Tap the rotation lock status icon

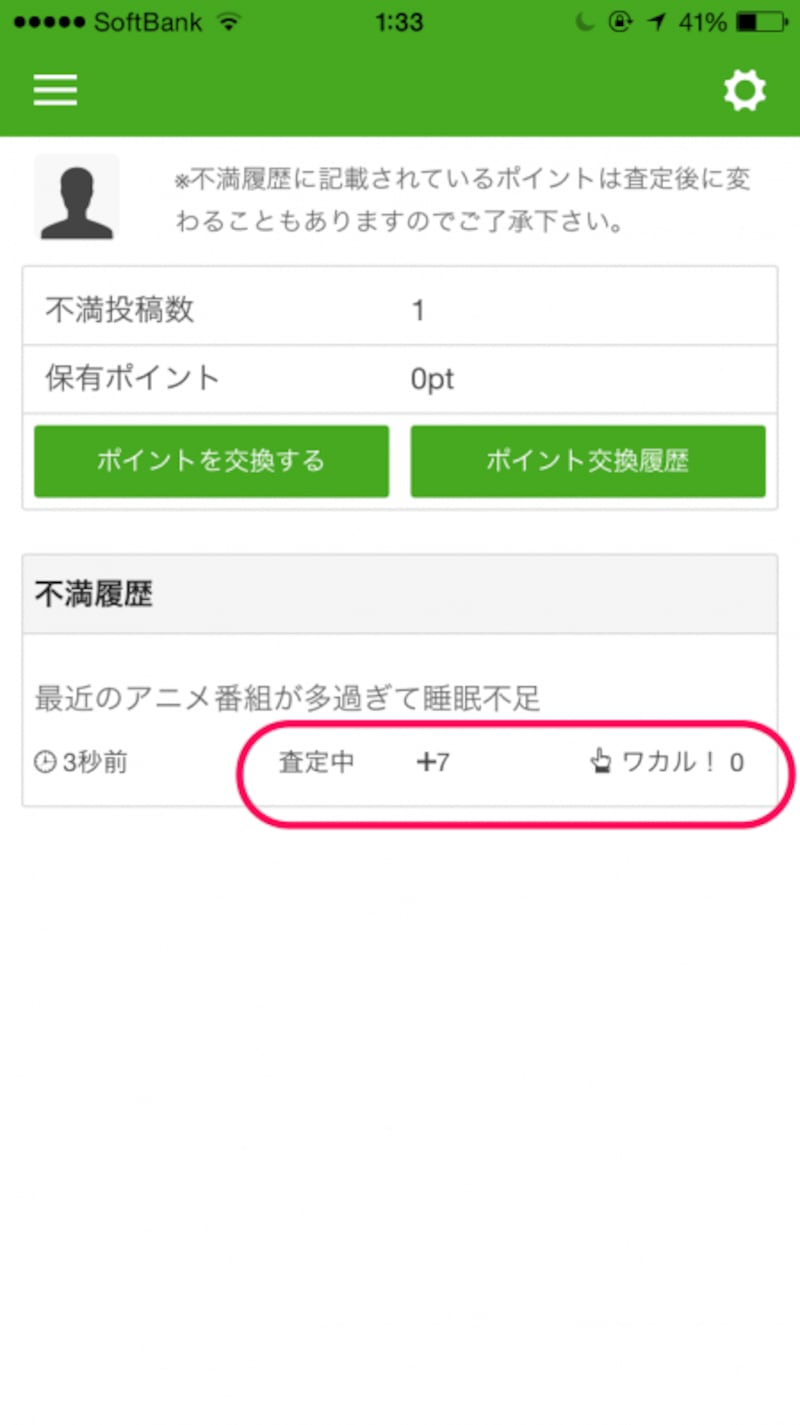(x=621, y=22)
